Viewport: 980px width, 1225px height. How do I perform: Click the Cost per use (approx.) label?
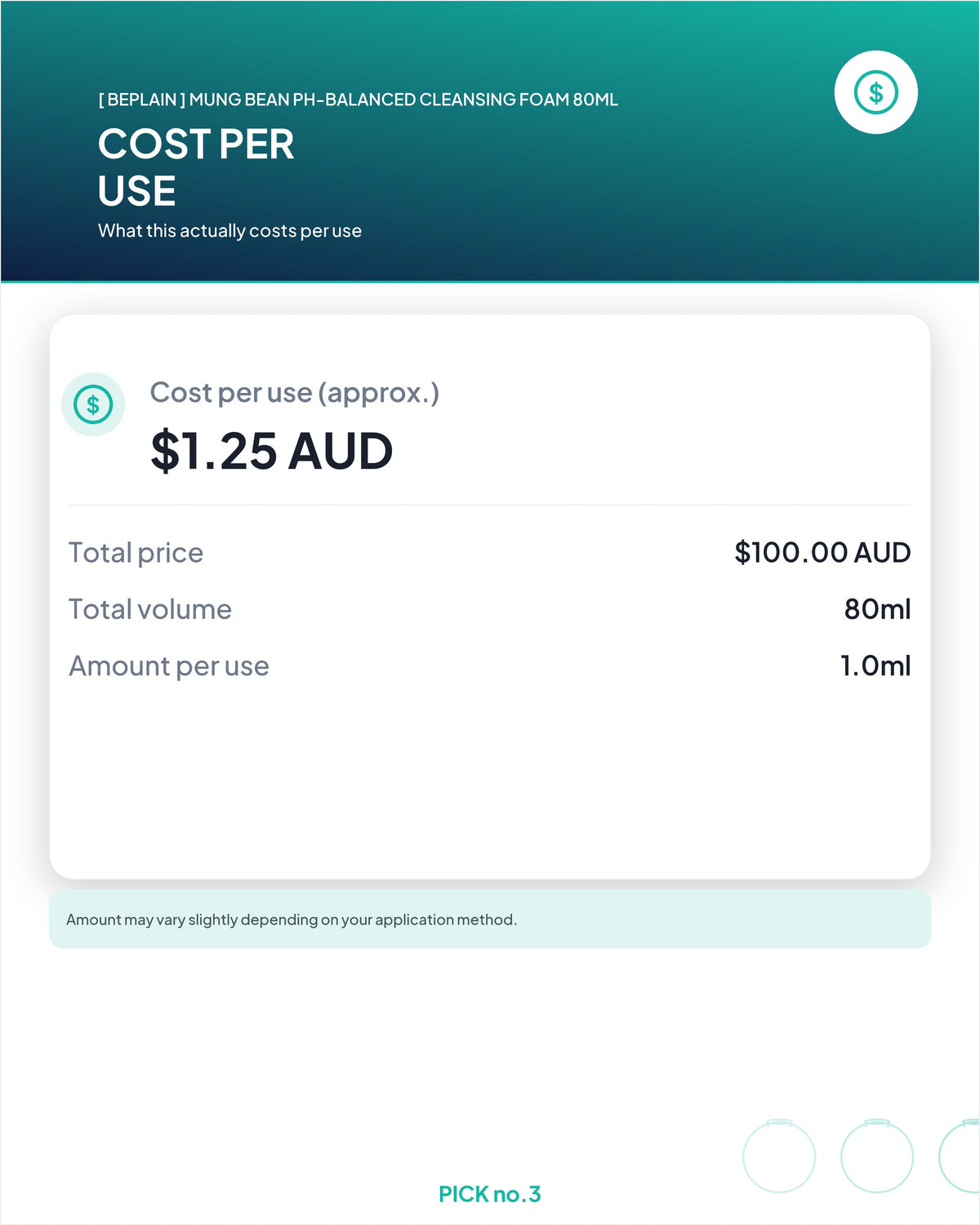point(295,393)
